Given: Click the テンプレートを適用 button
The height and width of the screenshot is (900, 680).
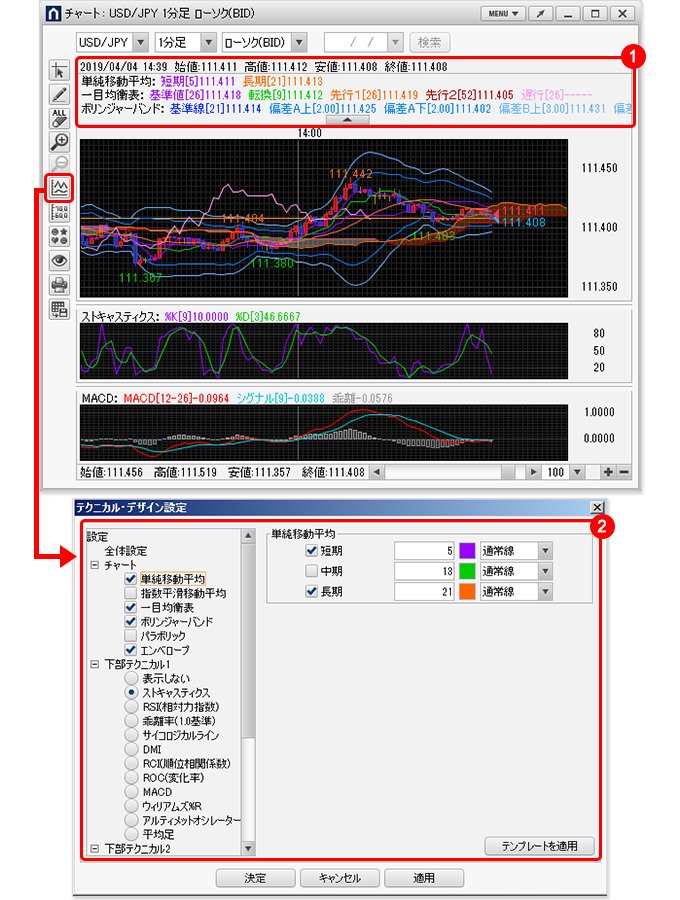Looking at the screenshot, I should point(539,845).
